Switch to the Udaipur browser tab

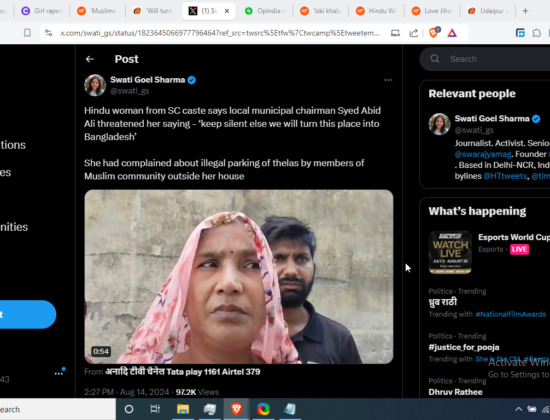pos(488,11)
